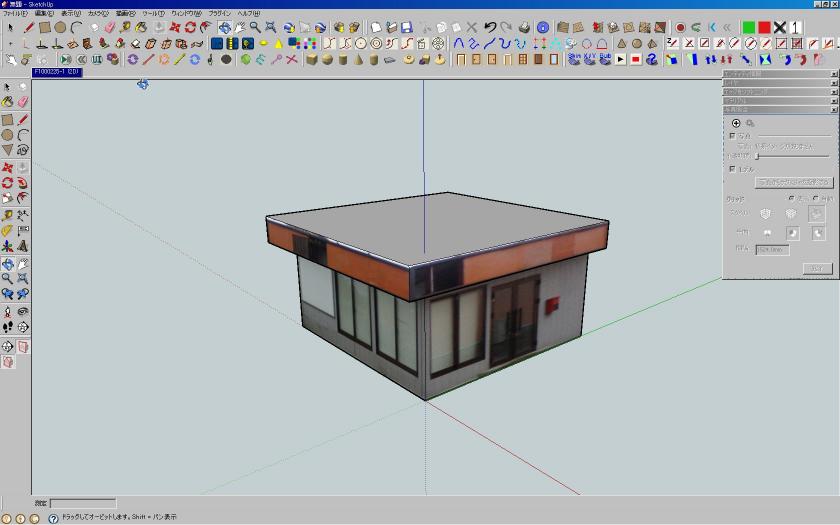
Task: Expand the topmost collapsed panel header in right tray
Action: [x=781, y=74]
